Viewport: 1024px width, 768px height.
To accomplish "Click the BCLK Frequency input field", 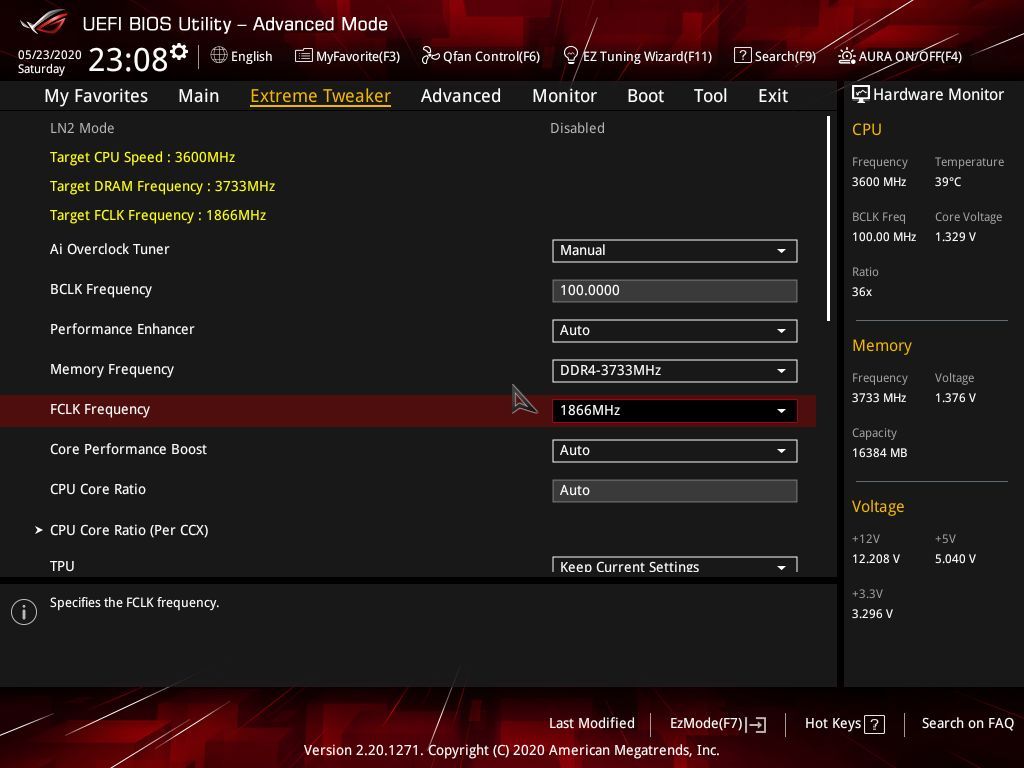I will click(674, 291).
